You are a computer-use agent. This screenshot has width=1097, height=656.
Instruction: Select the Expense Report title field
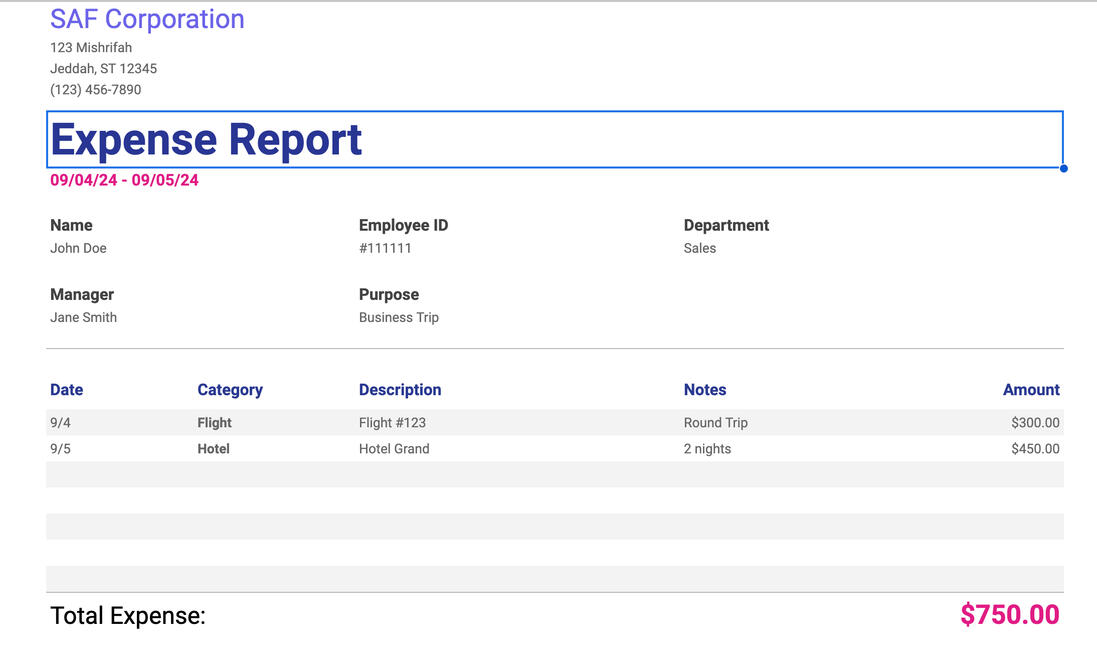[206, 140]
